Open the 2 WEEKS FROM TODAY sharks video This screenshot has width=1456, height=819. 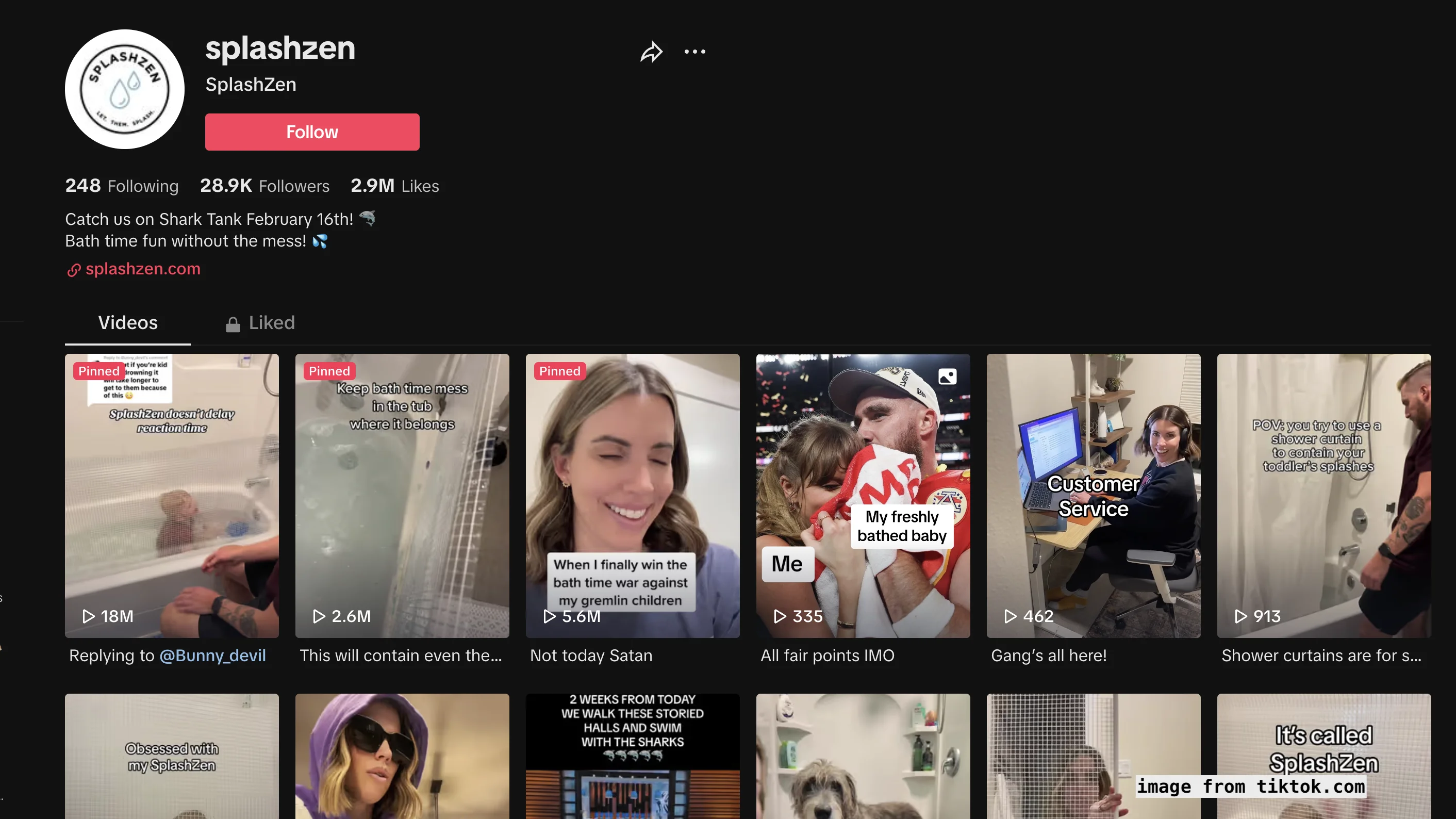(633, 756)
